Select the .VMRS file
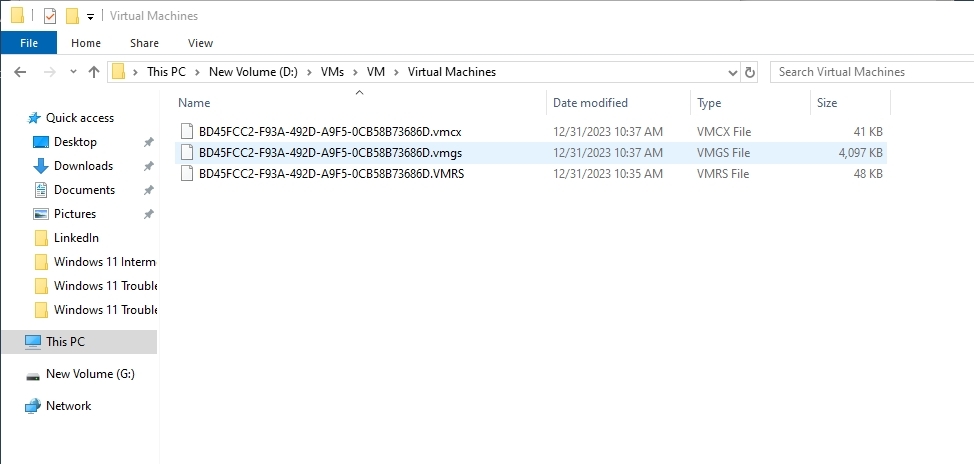This screenshot has width=974, height=464. (x=331, y=174)
